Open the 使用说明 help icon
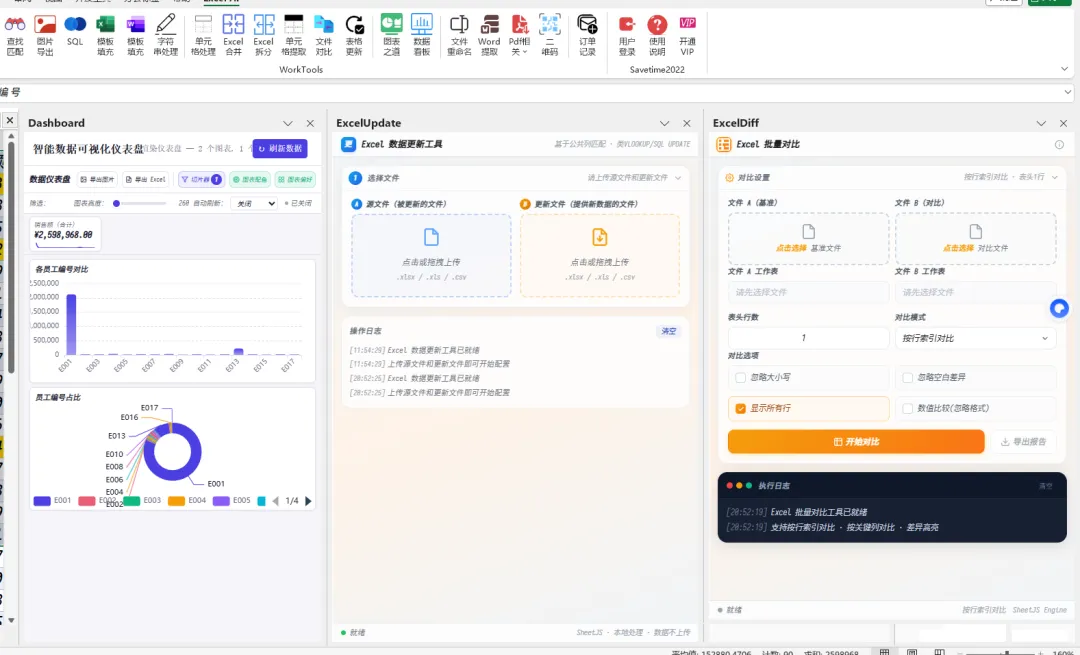This screenshot has width=1080, height=655. [657, 35]
